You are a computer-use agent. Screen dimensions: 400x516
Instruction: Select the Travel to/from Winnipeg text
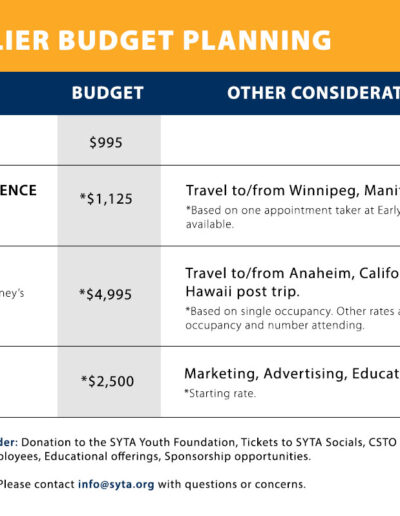pos(293,191)
